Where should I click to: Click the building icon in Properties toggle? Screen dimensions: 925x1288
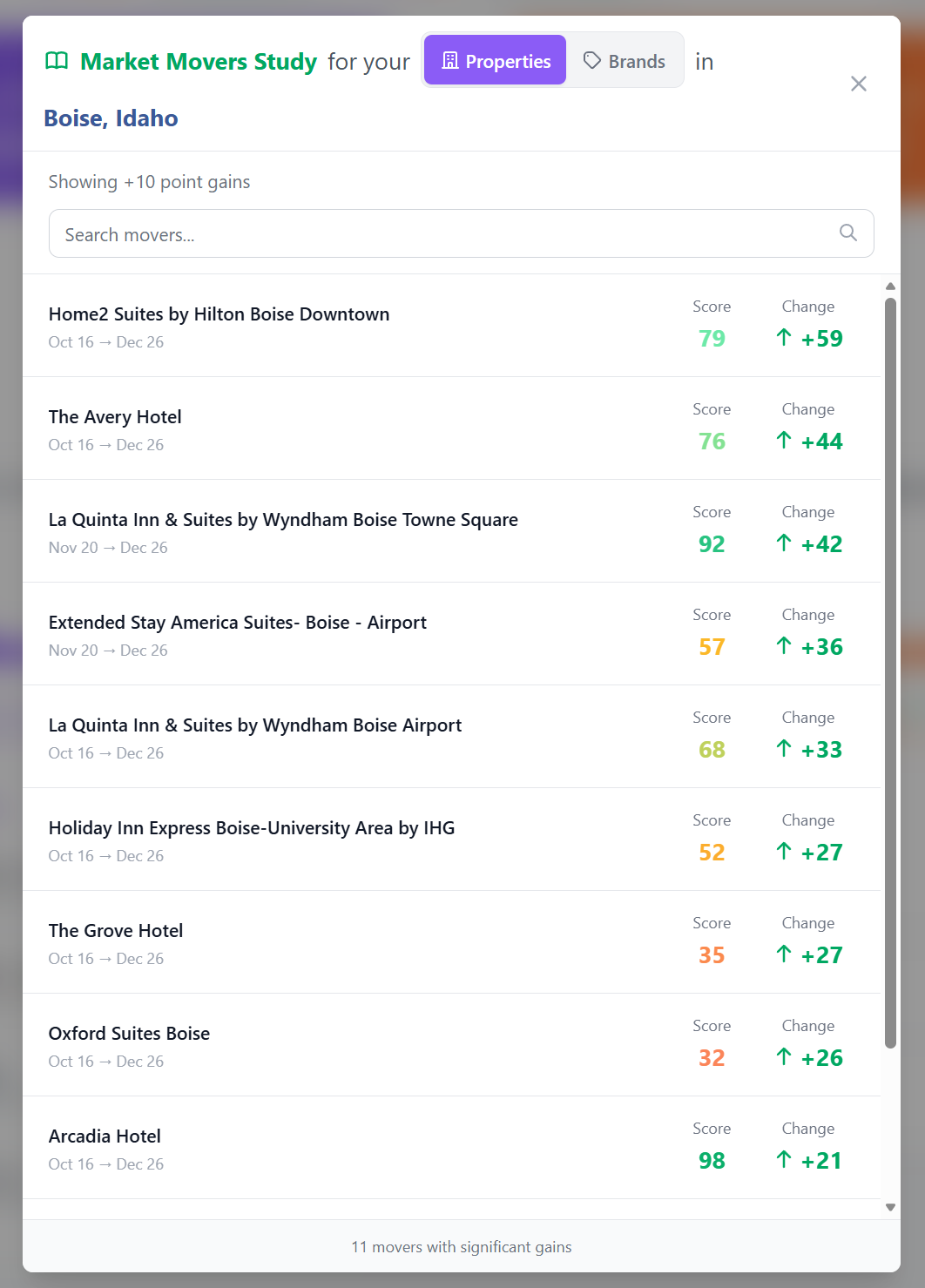click(450, 60)
